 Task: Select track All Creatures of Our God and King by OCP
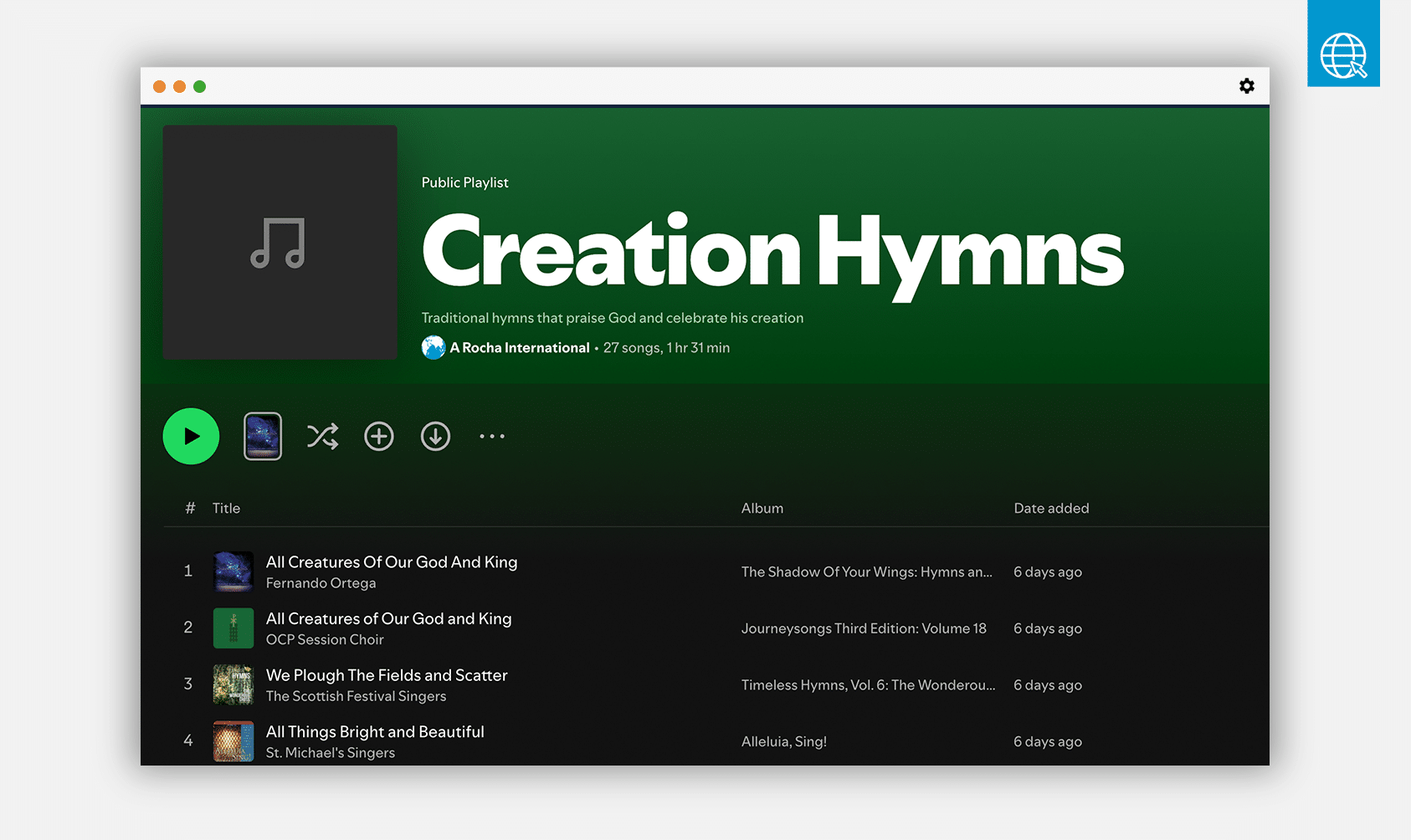[389, 618]
